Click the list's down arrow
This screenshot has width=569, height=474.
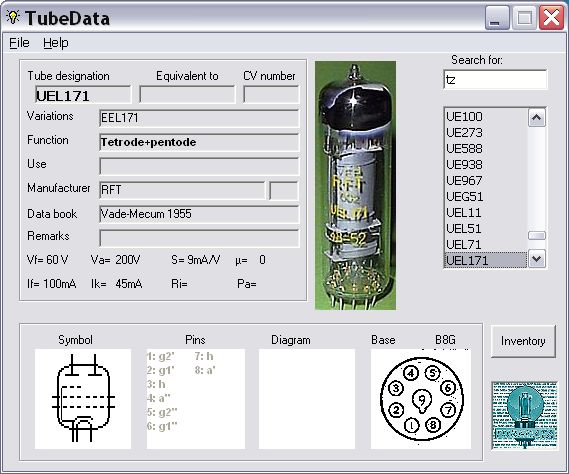[536, 259]
